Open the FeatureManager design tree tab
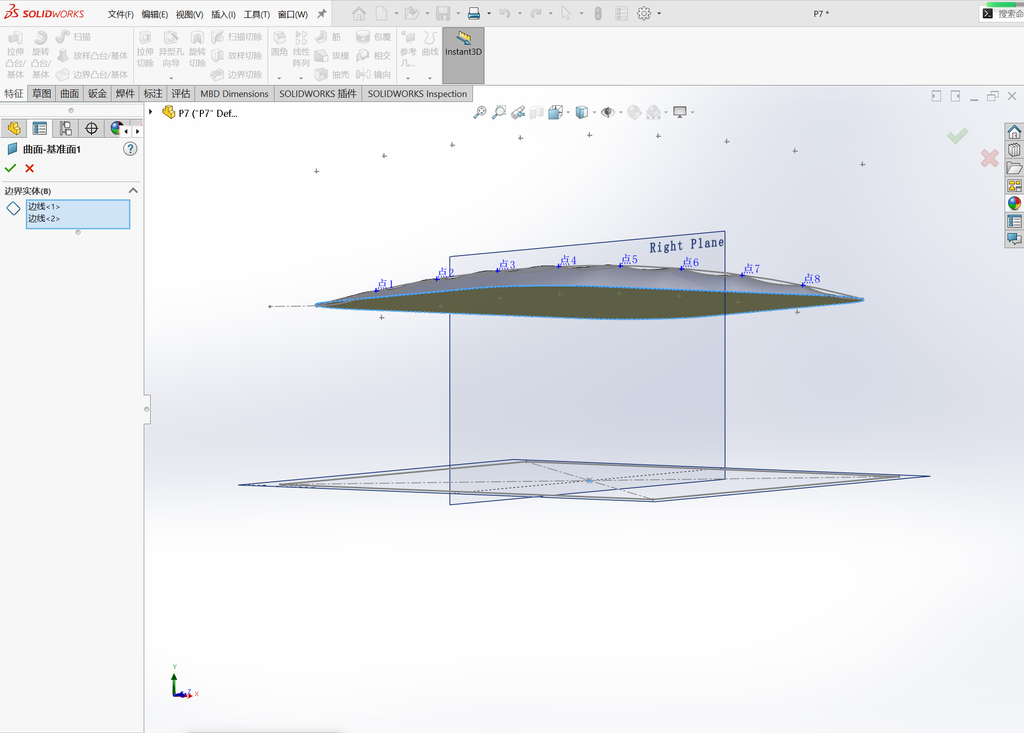The width and height of the screenshot is (1024, 733). (x=14, y=129)
